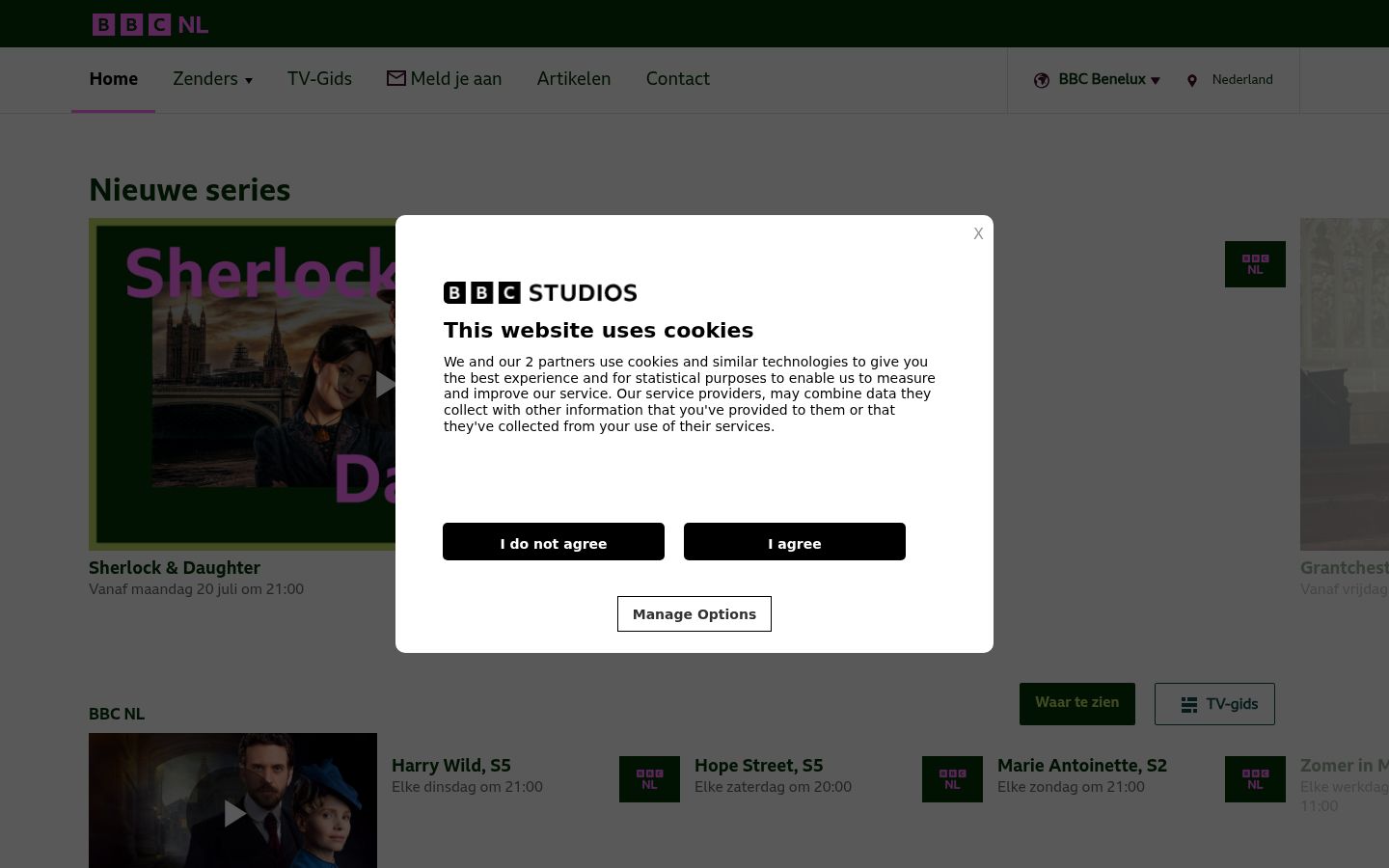Click the I agree button
This screenshot has height=868, width=1389.
tap(795, 542)
